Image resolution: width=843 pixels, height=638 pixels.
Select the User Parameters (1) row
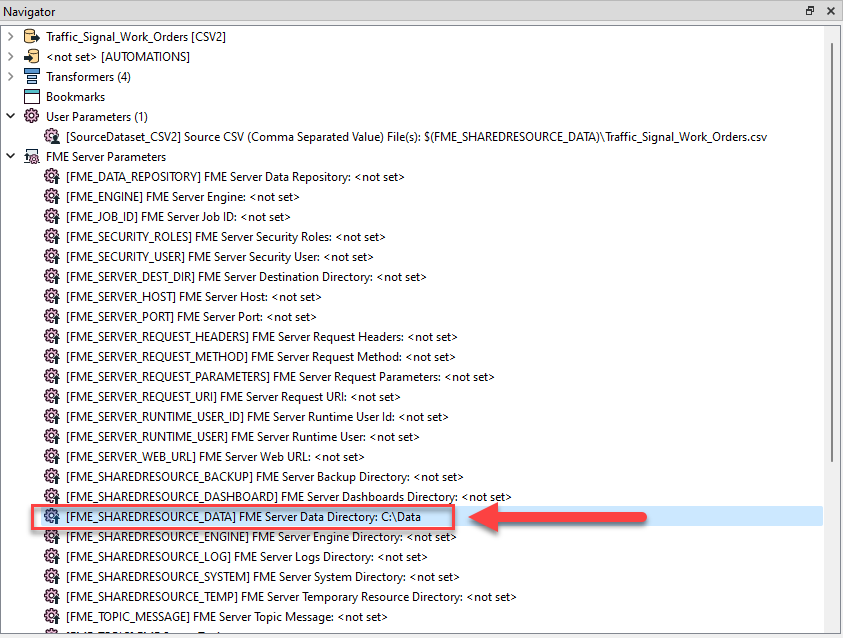click(x=97, y=117)
